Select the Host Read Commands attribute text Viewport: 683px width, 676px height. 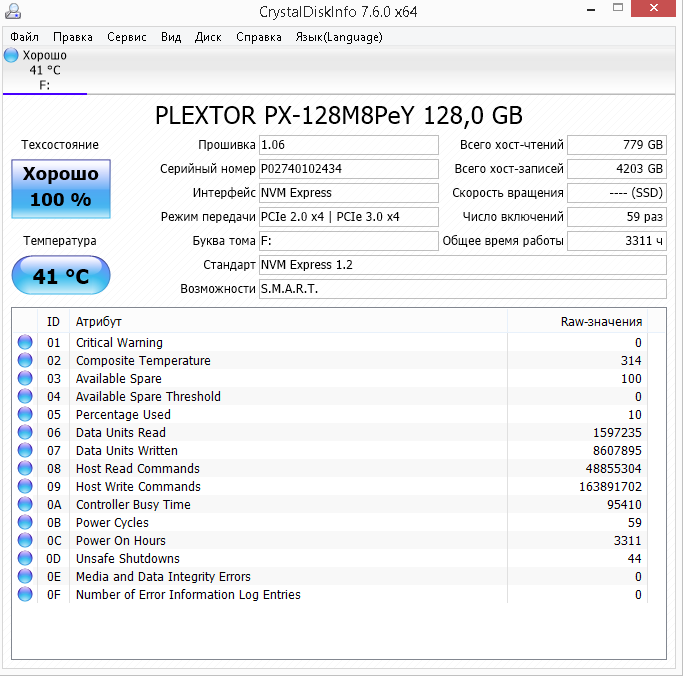[x=138, y=469]
